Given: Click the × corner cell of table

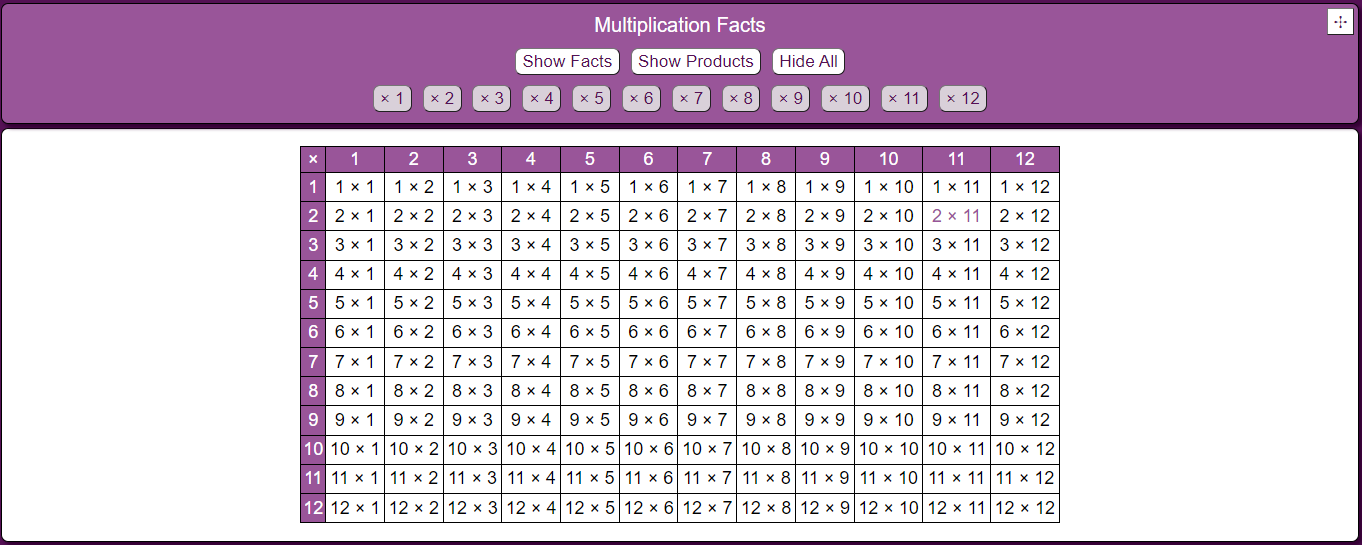Looking at the screenshot, I should [x=313, y=159].
